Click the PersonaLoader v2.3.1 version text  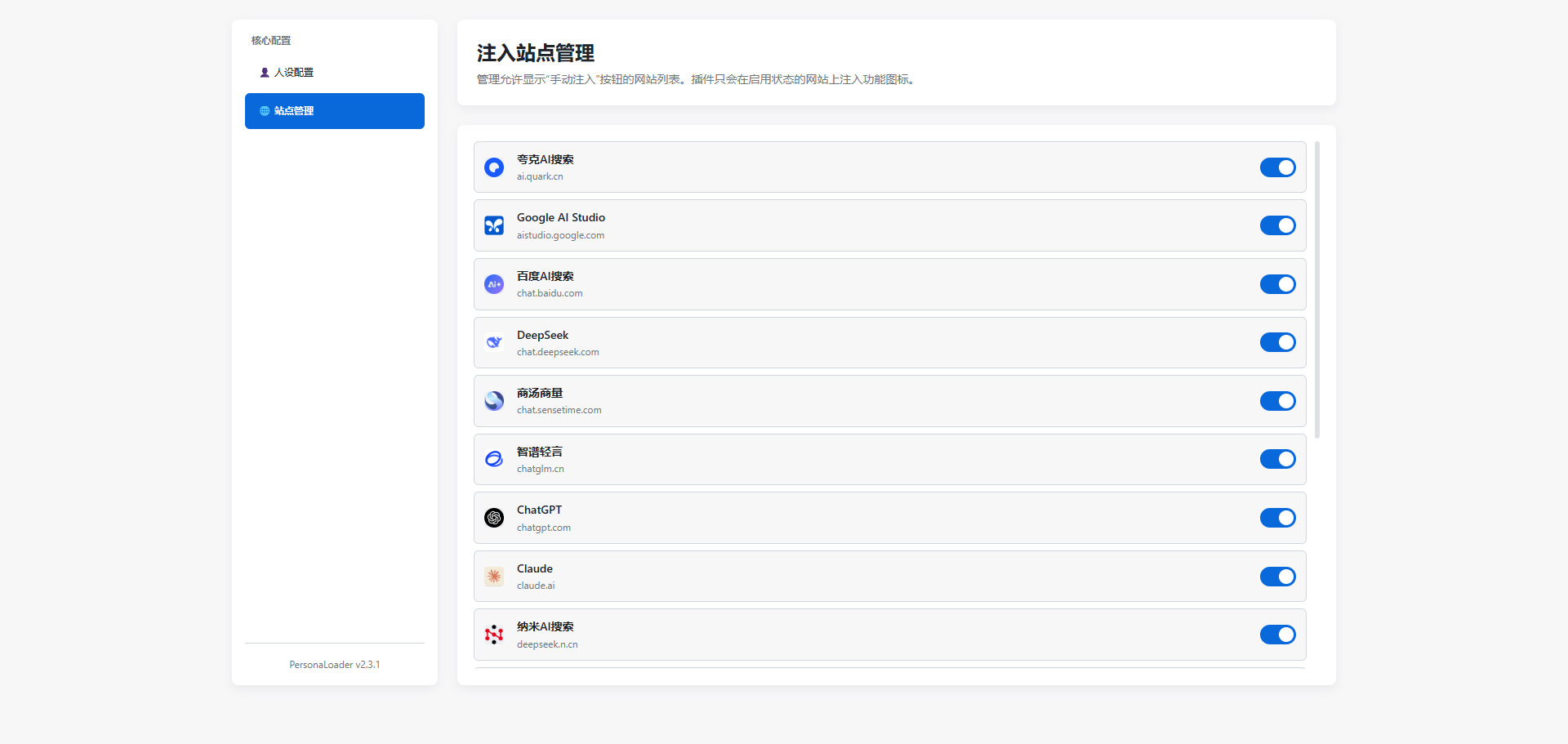(x=335, y=665)
